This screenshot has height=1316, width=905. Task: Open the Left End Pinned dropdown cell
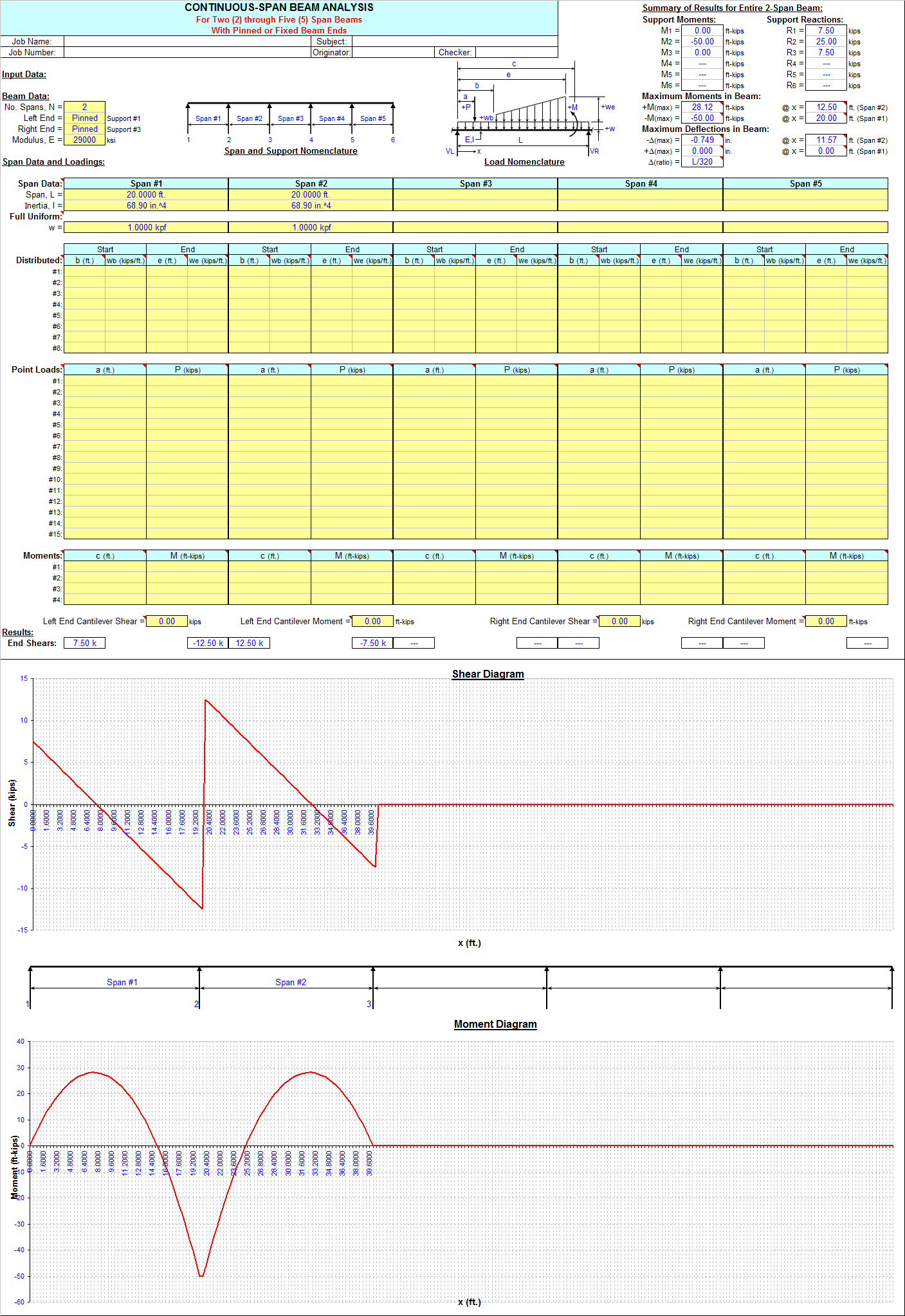click(x=84, y=118)
